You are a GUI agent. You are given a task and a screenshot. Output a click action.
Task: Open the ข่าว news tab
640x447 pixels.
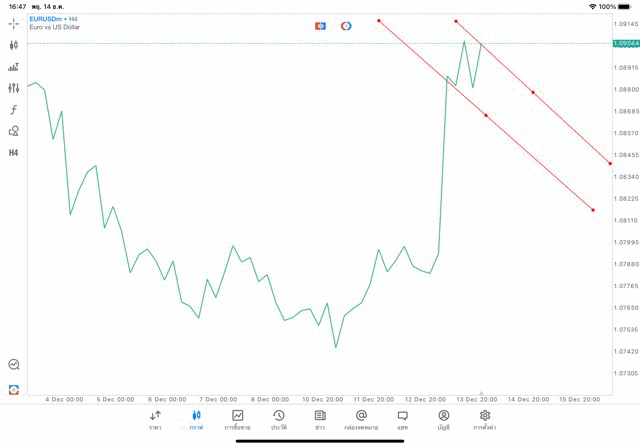point(319,420)
